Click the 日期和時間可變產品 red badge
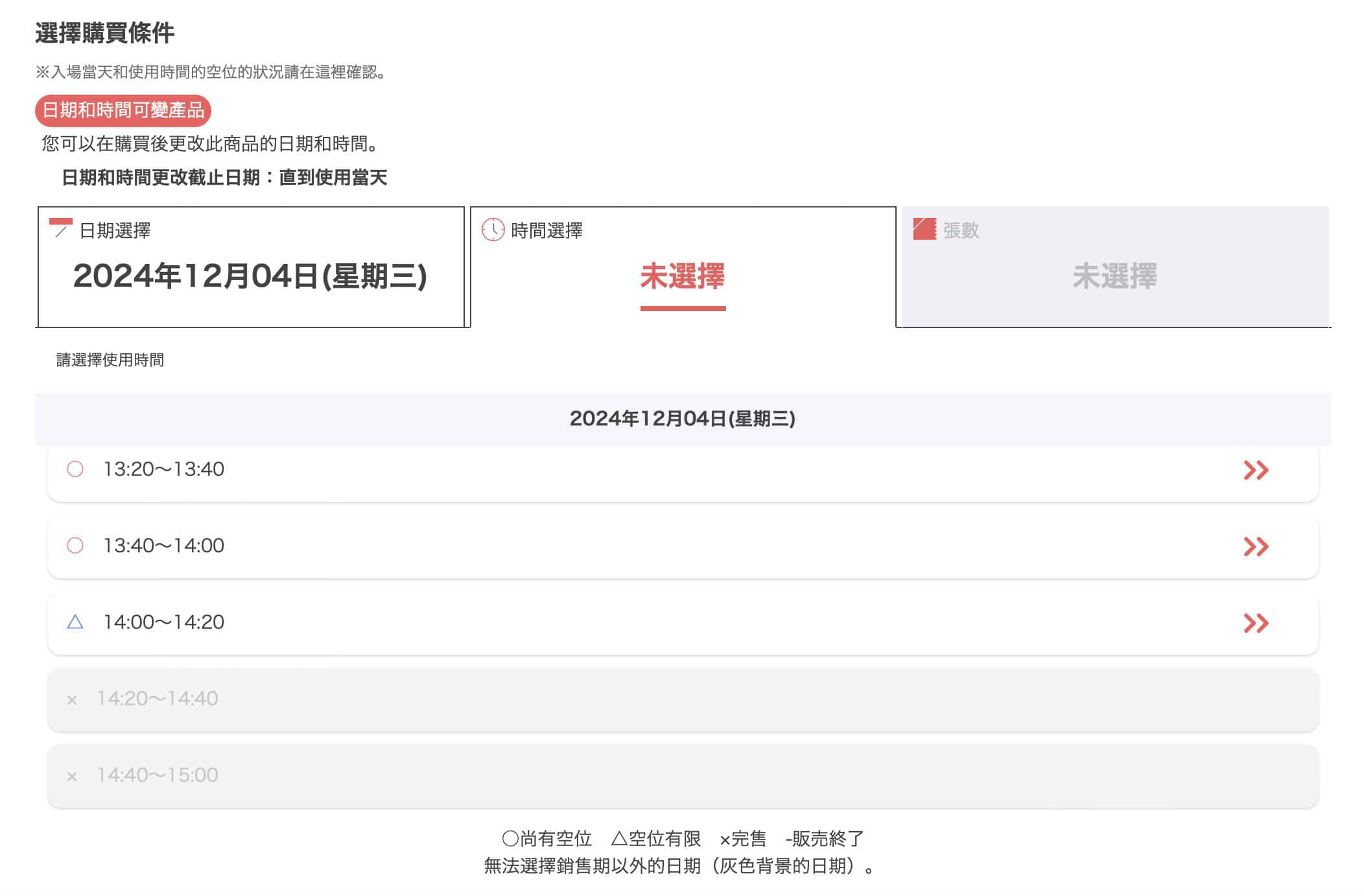1364x896 pixels. tap(123, 110)
